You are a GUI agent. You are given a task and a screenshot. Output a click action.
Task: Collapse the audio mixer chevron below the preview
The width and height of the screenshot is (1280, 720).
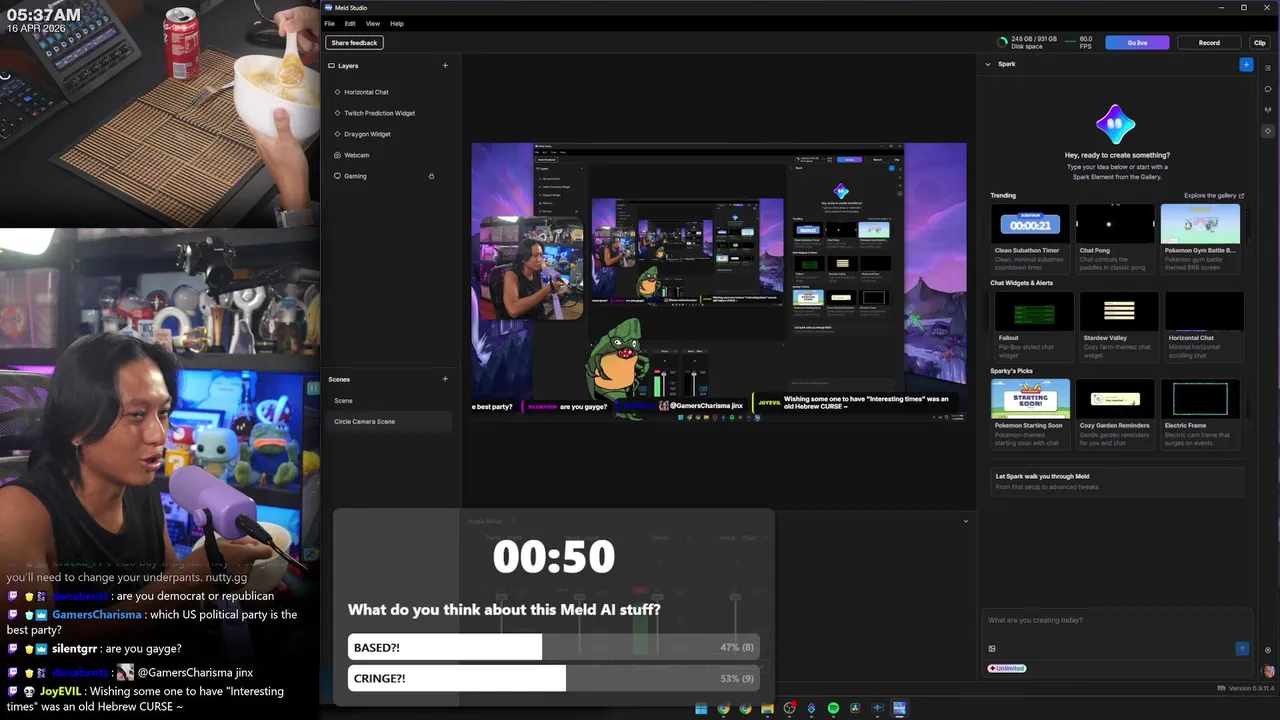965,521
